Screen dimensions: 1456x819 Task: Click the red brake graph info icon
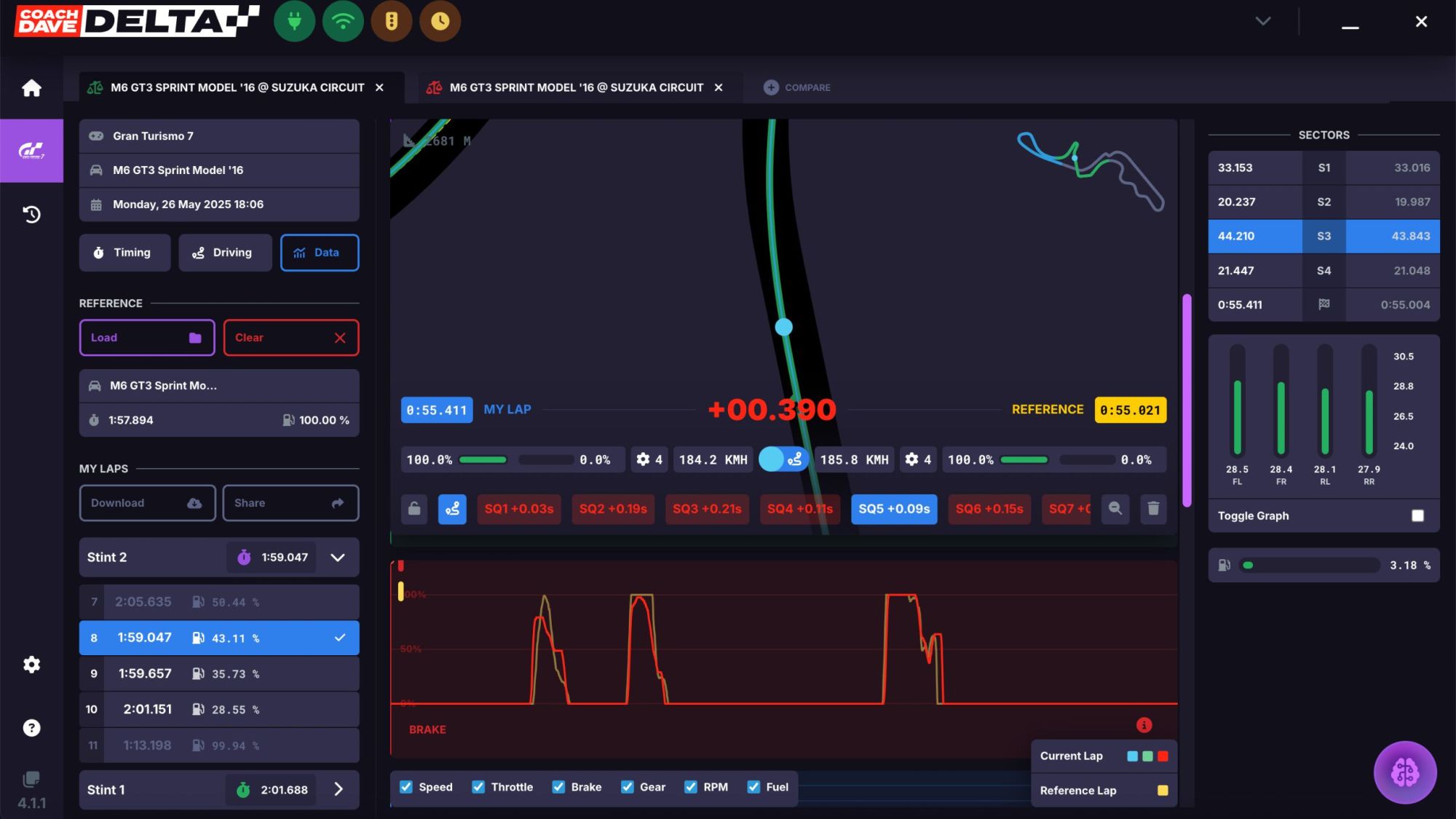tap(1144, 725)
